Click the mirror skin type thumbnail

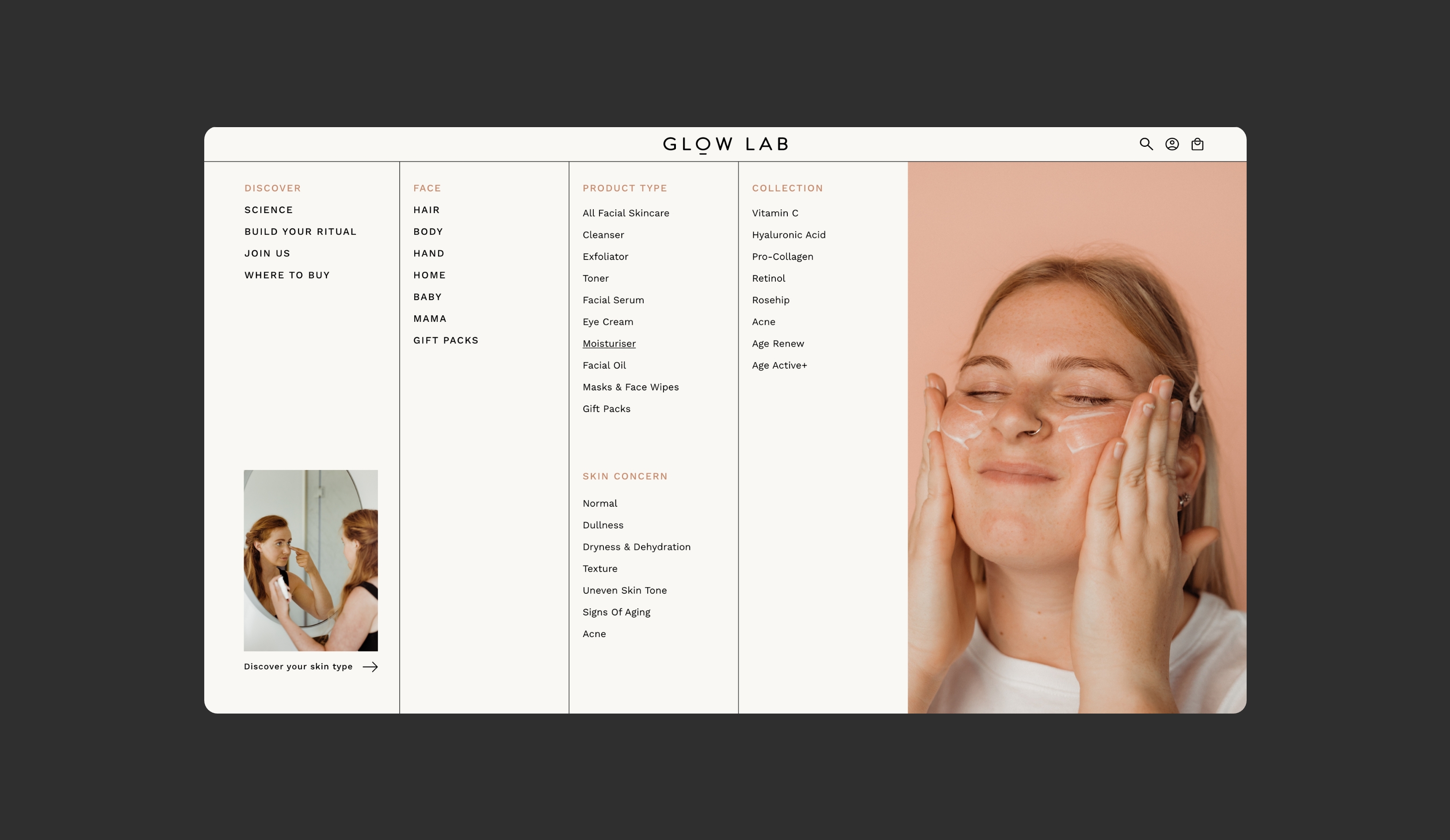coord(311,561)
